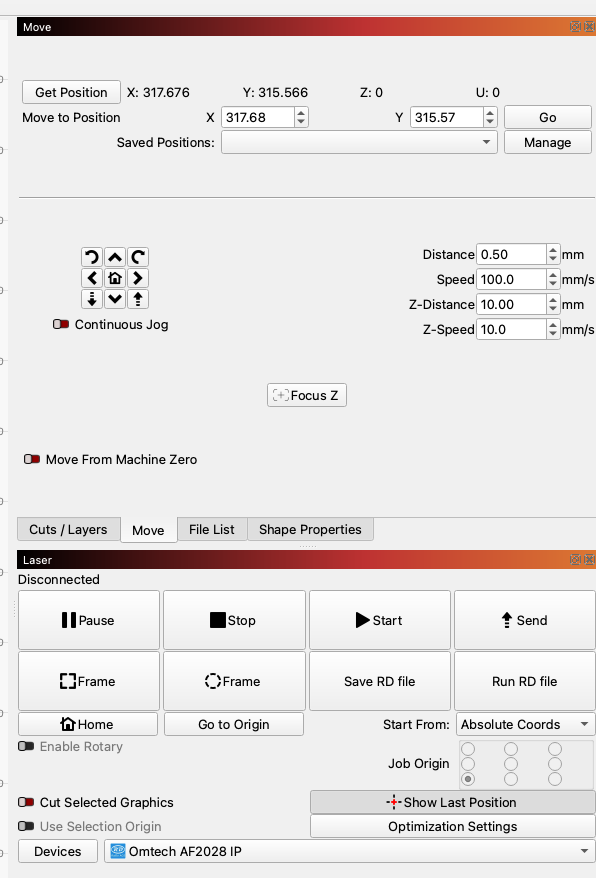The height and width of the screenshot is (878, 596).
Task: Jog laser right with the right arrow
Action: (x=138, y=278)
